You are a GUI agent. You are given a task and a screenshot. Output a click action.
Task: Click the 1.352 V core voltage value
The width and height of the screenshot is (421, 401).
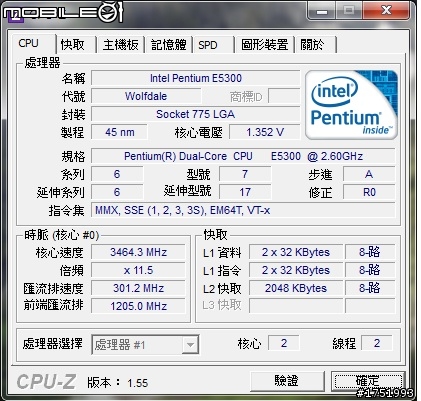265,132
